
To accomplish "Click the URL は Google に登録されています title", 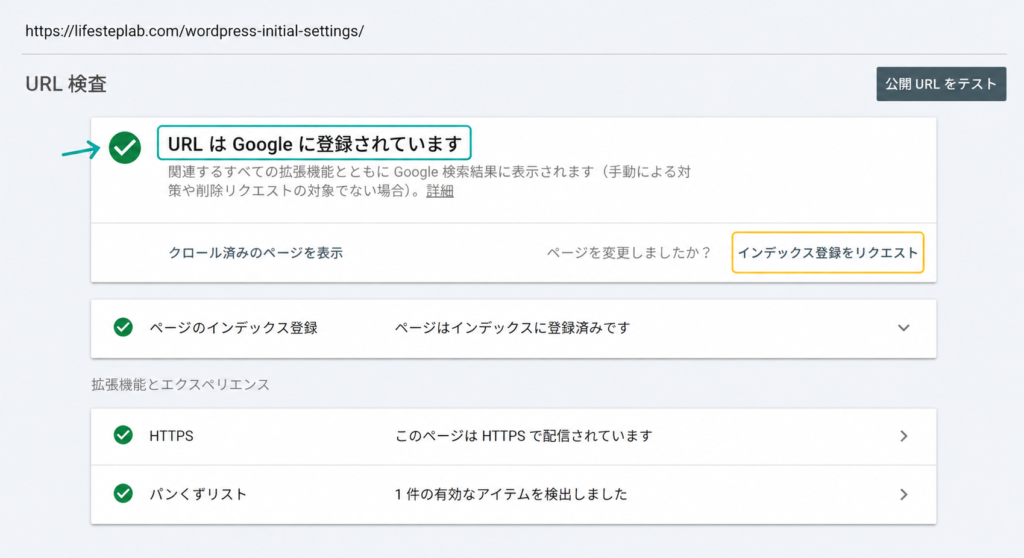I will point(314,143).
